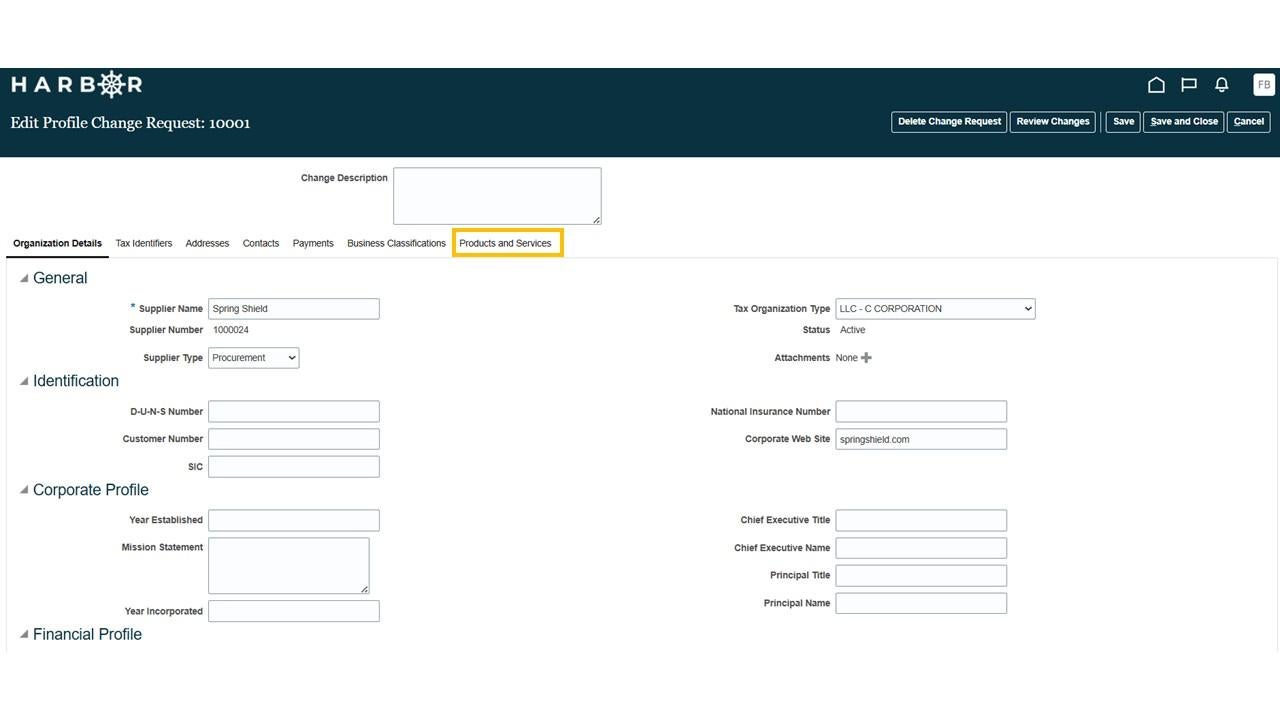Click the Cancel button
This screenshot has height=720, width=1280.
click(1249, 122)
